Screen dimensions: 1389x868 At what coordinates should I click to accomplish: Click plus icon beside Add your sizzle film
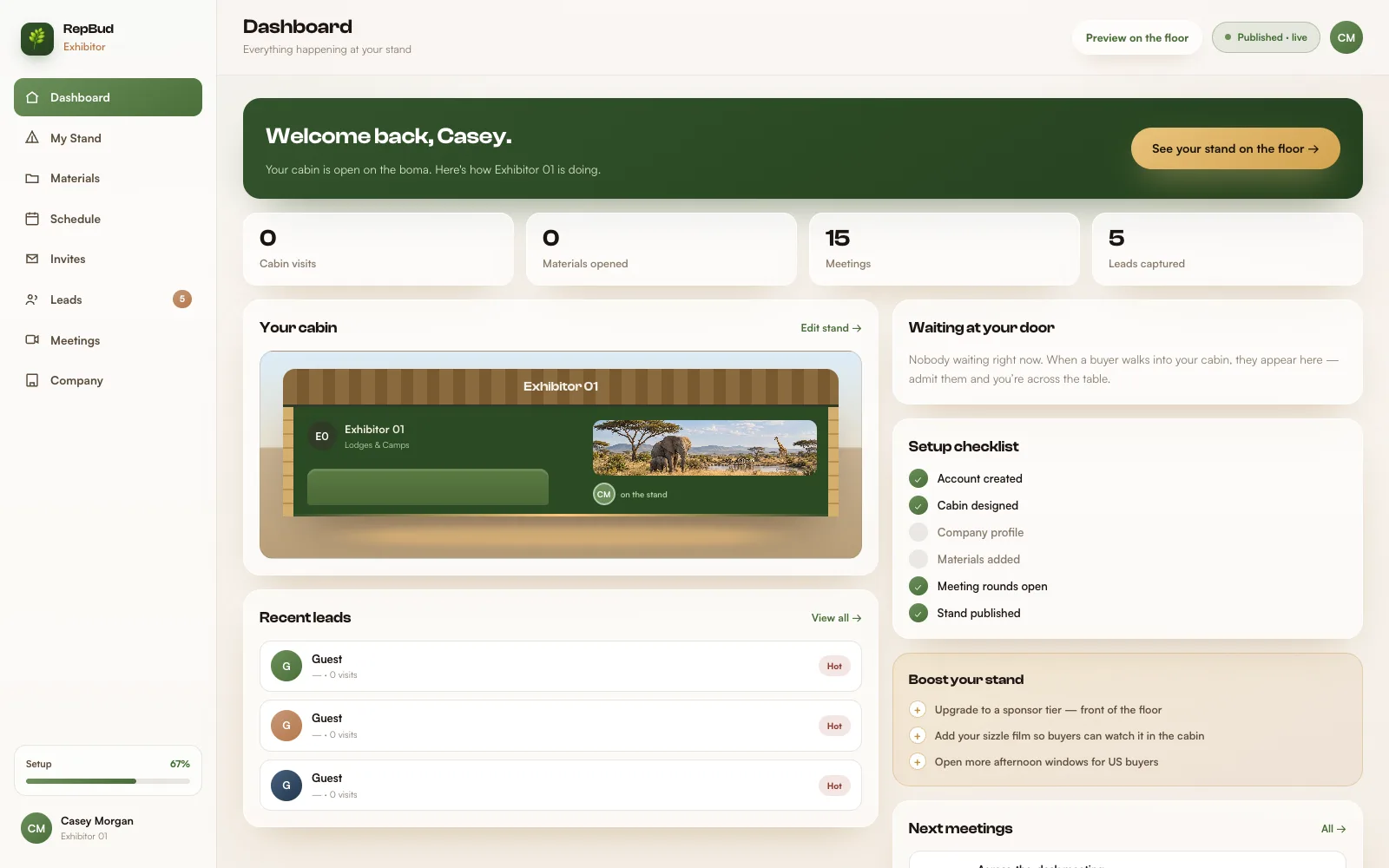coord(918,736)
